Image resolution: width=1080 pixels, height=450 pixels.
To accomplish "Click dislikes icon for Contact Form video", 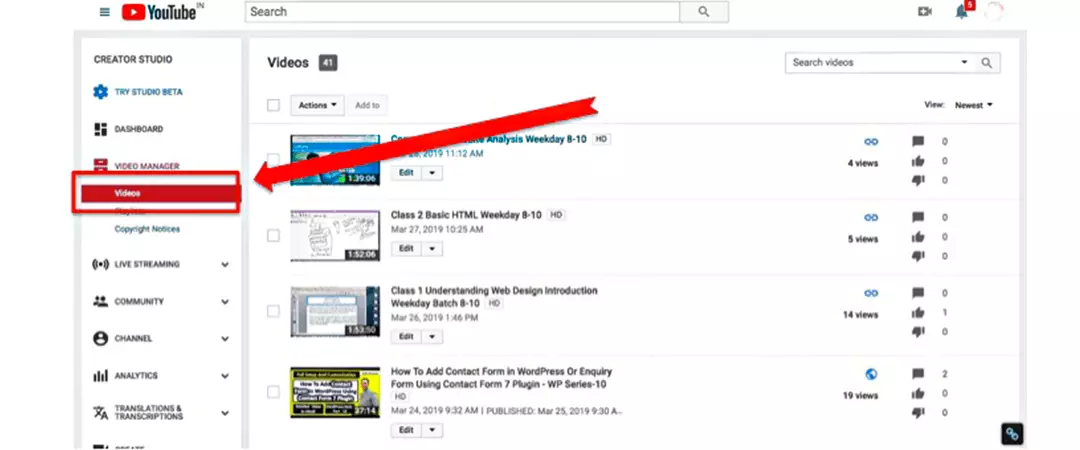I will pos(917,412).
